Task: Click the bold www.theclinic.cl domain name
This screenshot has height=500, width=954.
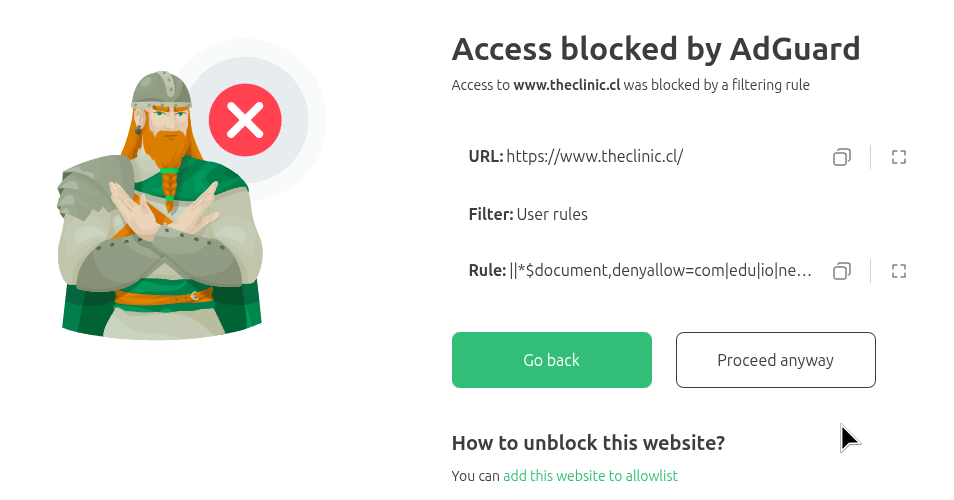Action: tap(567, 86)
